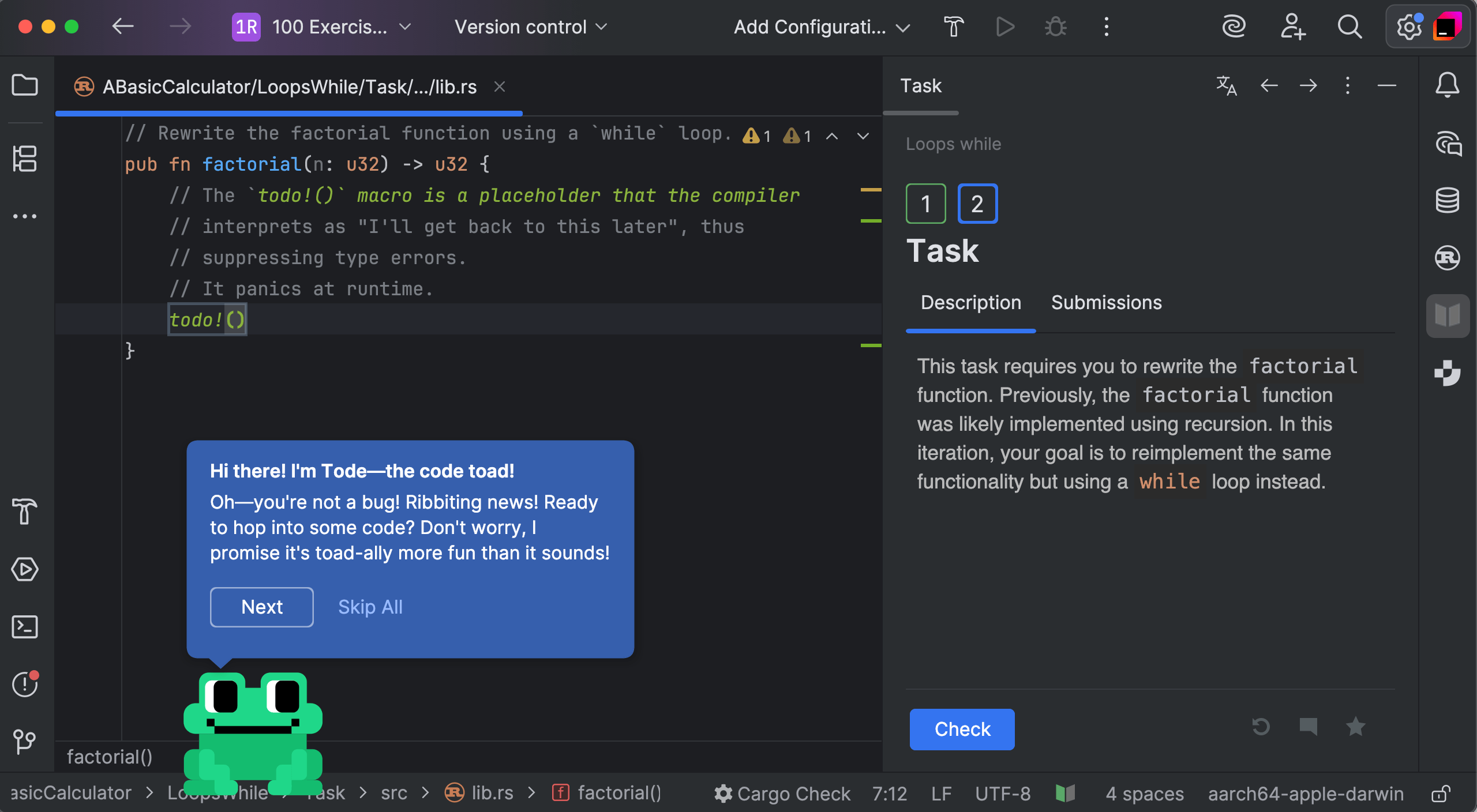Switch to the Submissions tab

point(1106,303)
